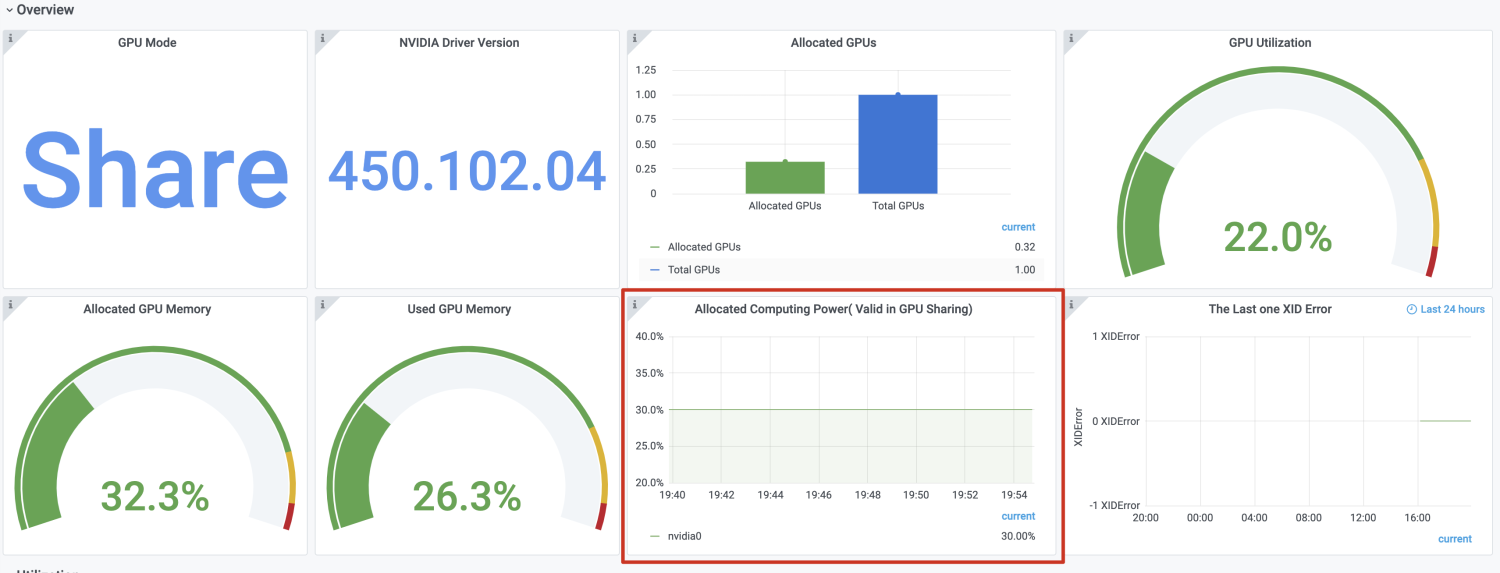
Task: Open info icon on Allocated GPUs panel
Action: pyautogui.click(x=634, y=38)
